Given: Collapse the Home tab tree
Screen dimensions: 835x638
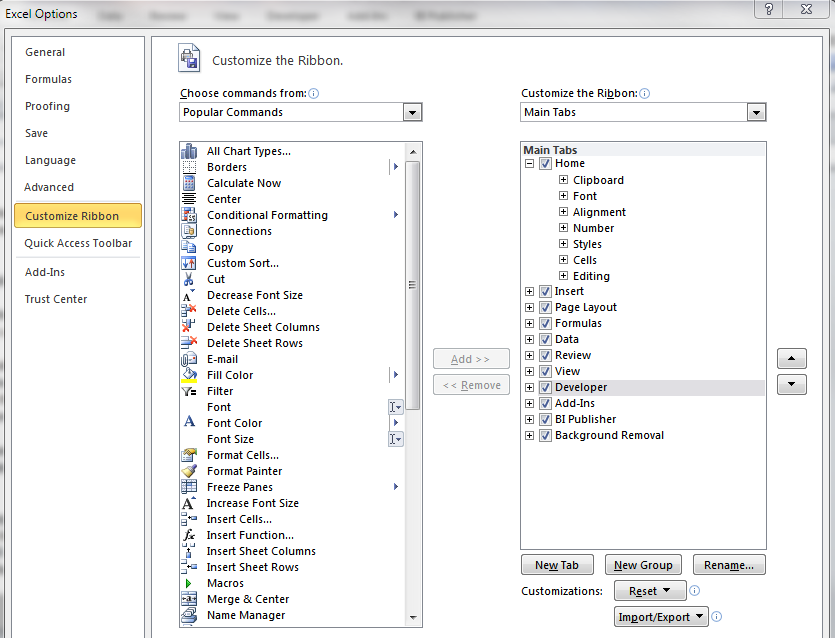Looking at the screenshot, I should click(x=529, y=163).
